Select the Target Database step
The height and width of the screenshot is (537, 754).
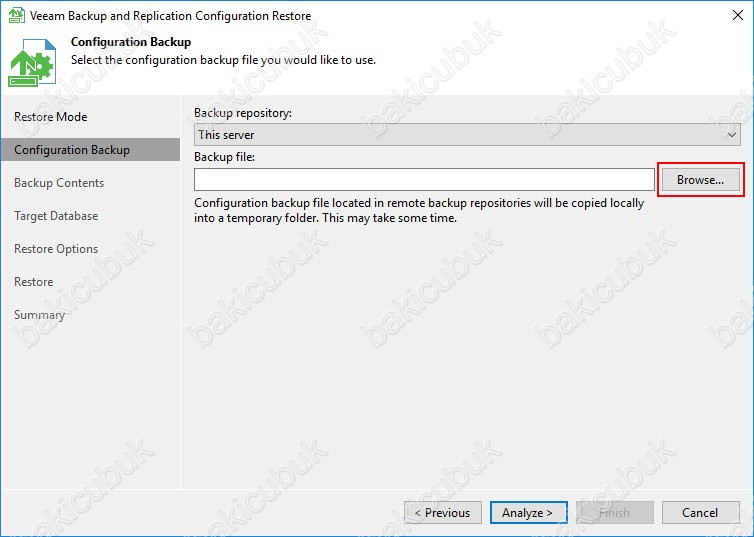(56, 216)
